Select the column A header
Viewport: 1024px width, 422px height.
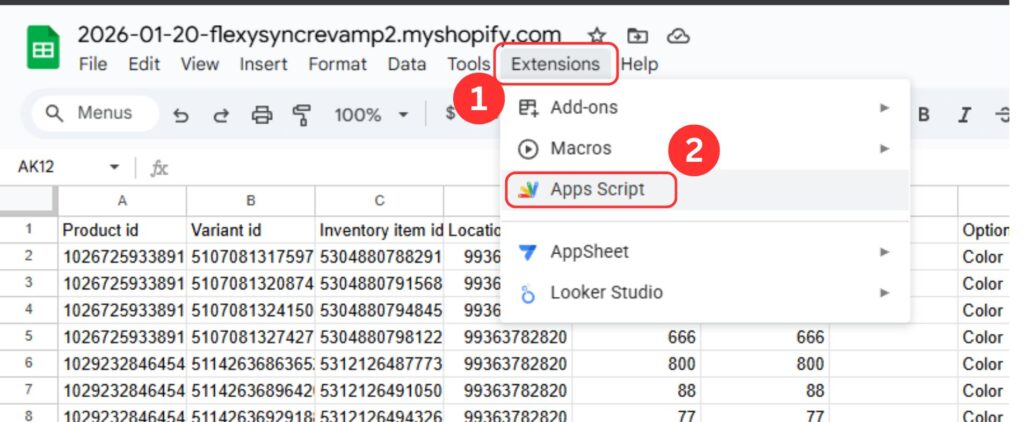tap(122, 200)
